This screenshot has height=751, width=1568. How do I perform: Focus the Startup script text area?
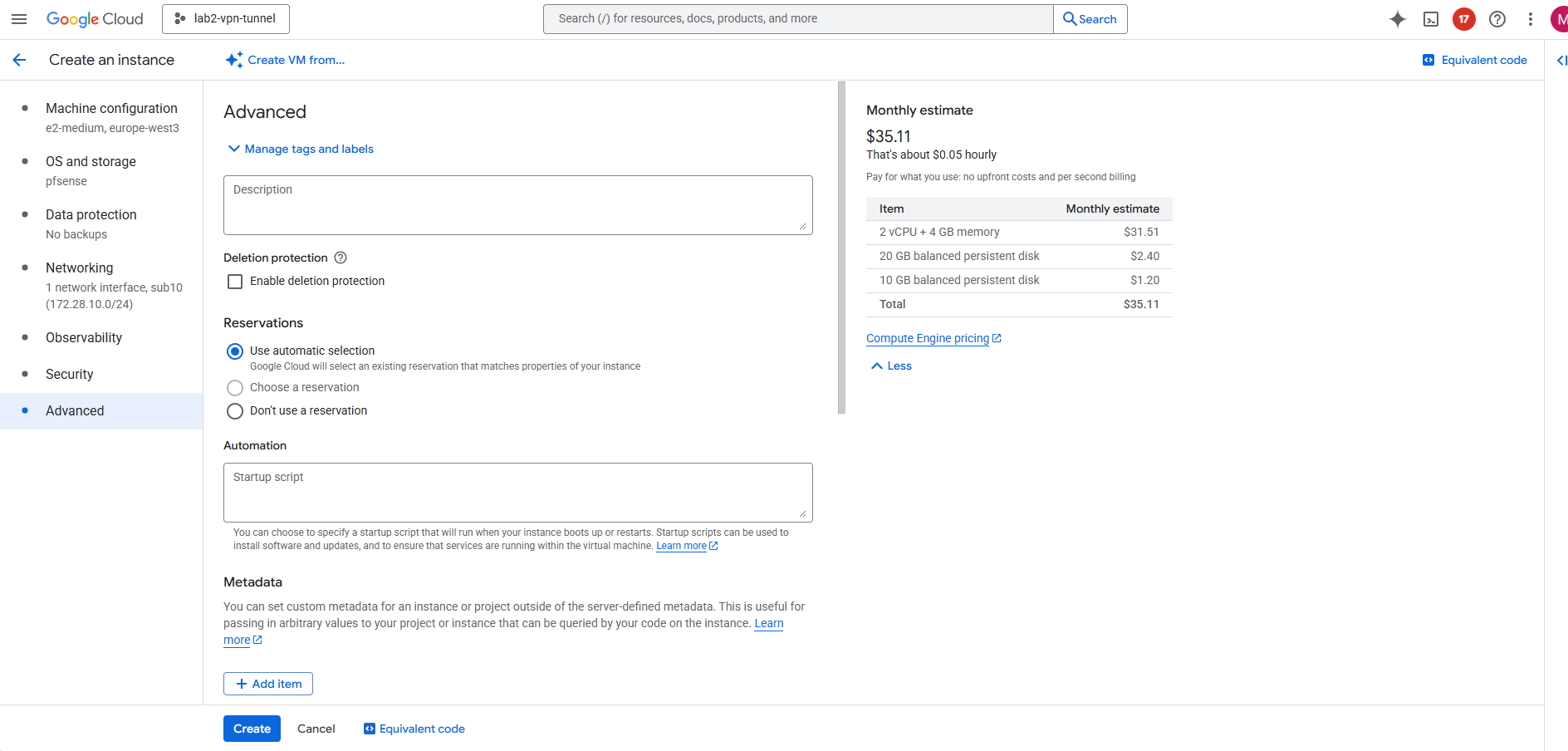[x=517, y=493]
